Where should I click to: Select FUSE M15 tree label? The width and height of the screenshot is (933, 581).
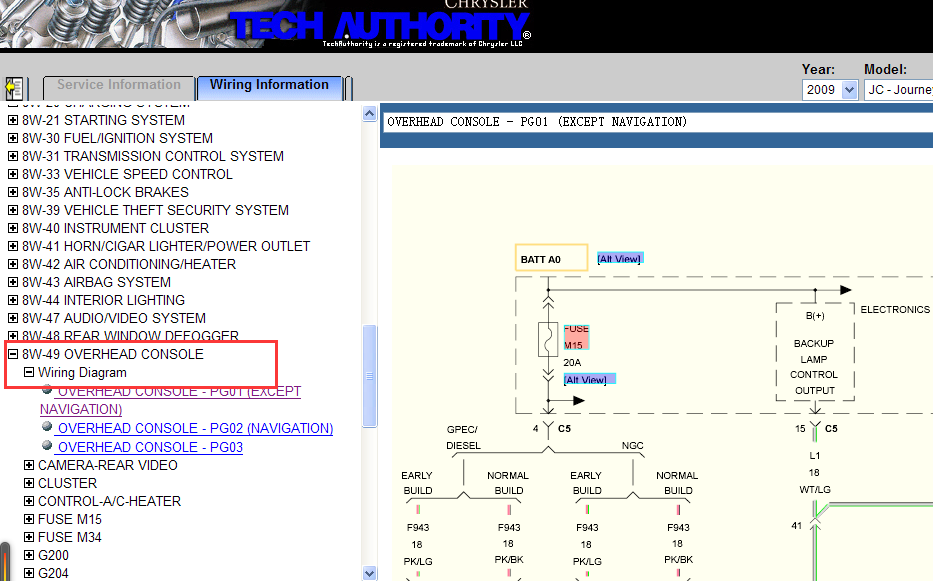(x=70, y=519)
